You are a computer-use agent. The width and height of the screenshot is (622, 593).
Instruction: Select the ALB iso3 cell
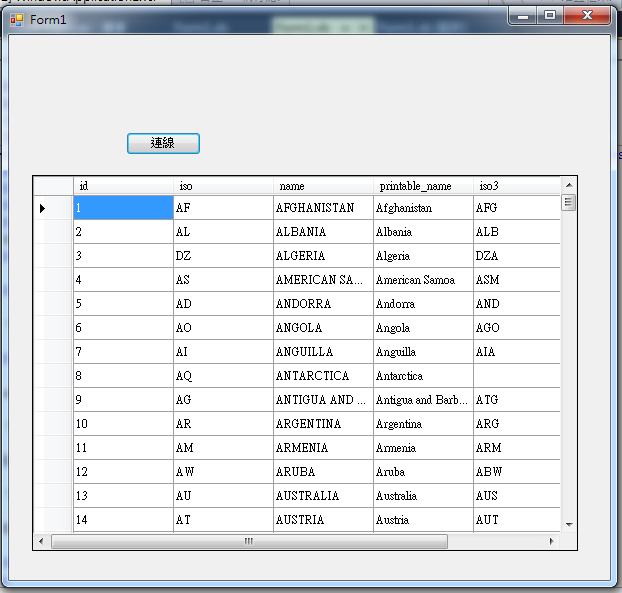[517, 232]
